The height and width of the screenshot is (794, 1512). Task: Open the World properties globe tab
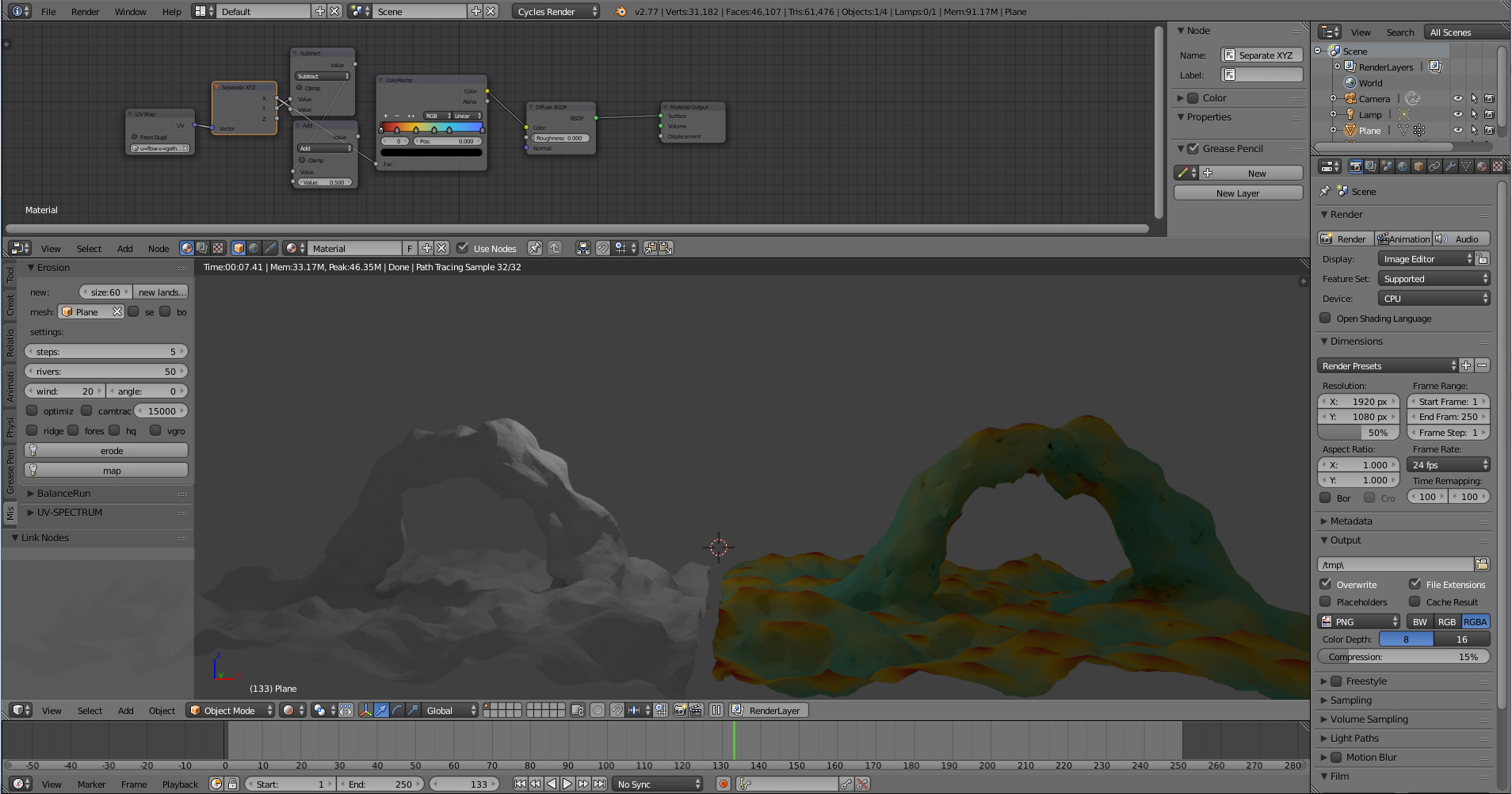pyautogui.click(x=1403, y=166)
